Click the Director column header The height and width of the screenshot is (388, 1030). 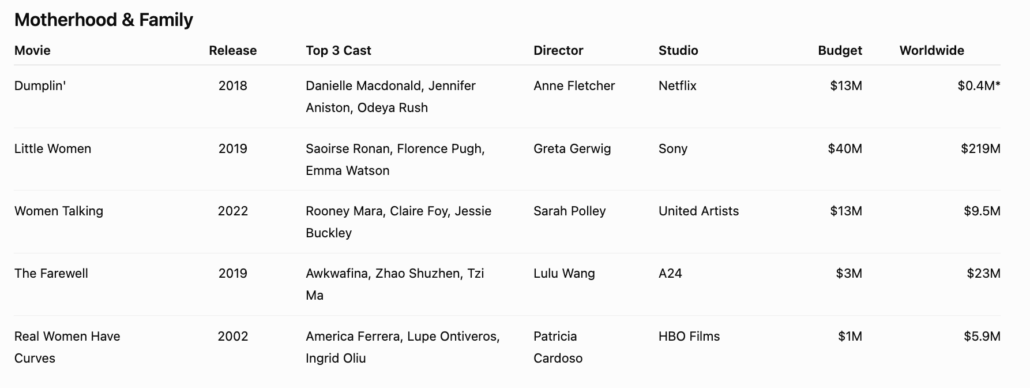point(558,51)
